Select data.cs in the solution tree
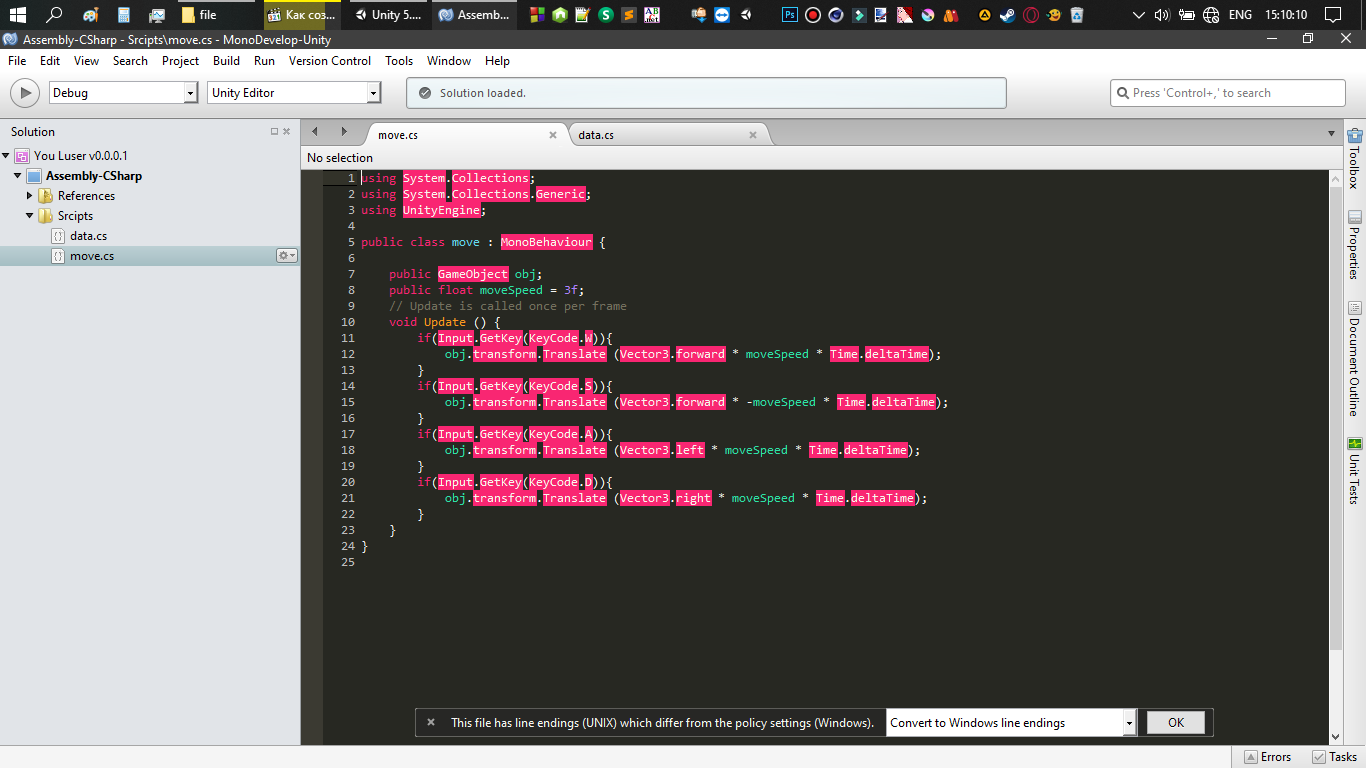The width and height of the screenshot is (1366, 768). (88, 236)
